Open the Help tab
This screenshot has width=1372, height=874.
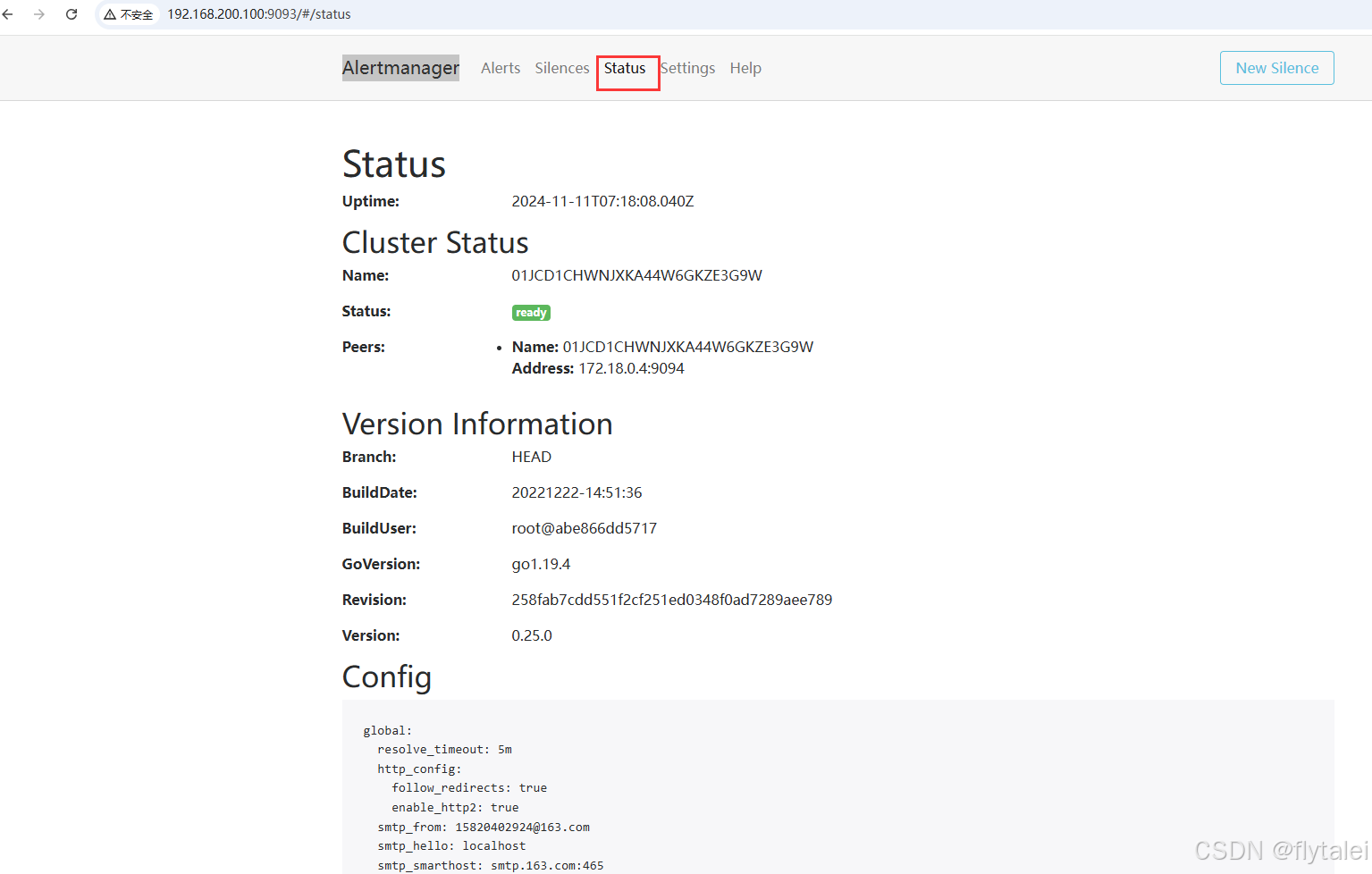click(745, 68)
